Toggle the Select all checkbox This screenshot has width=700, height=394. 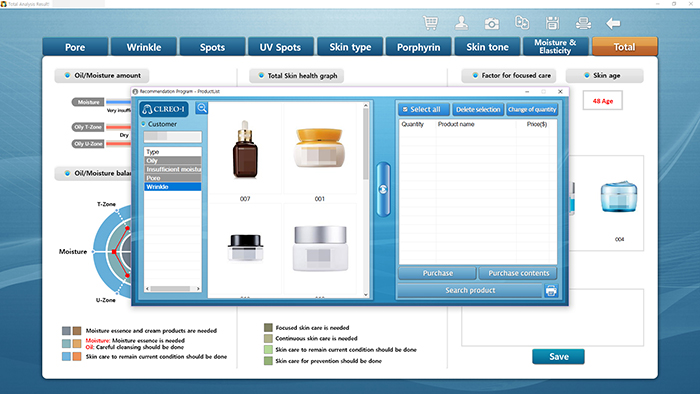(x=405, y=109)
